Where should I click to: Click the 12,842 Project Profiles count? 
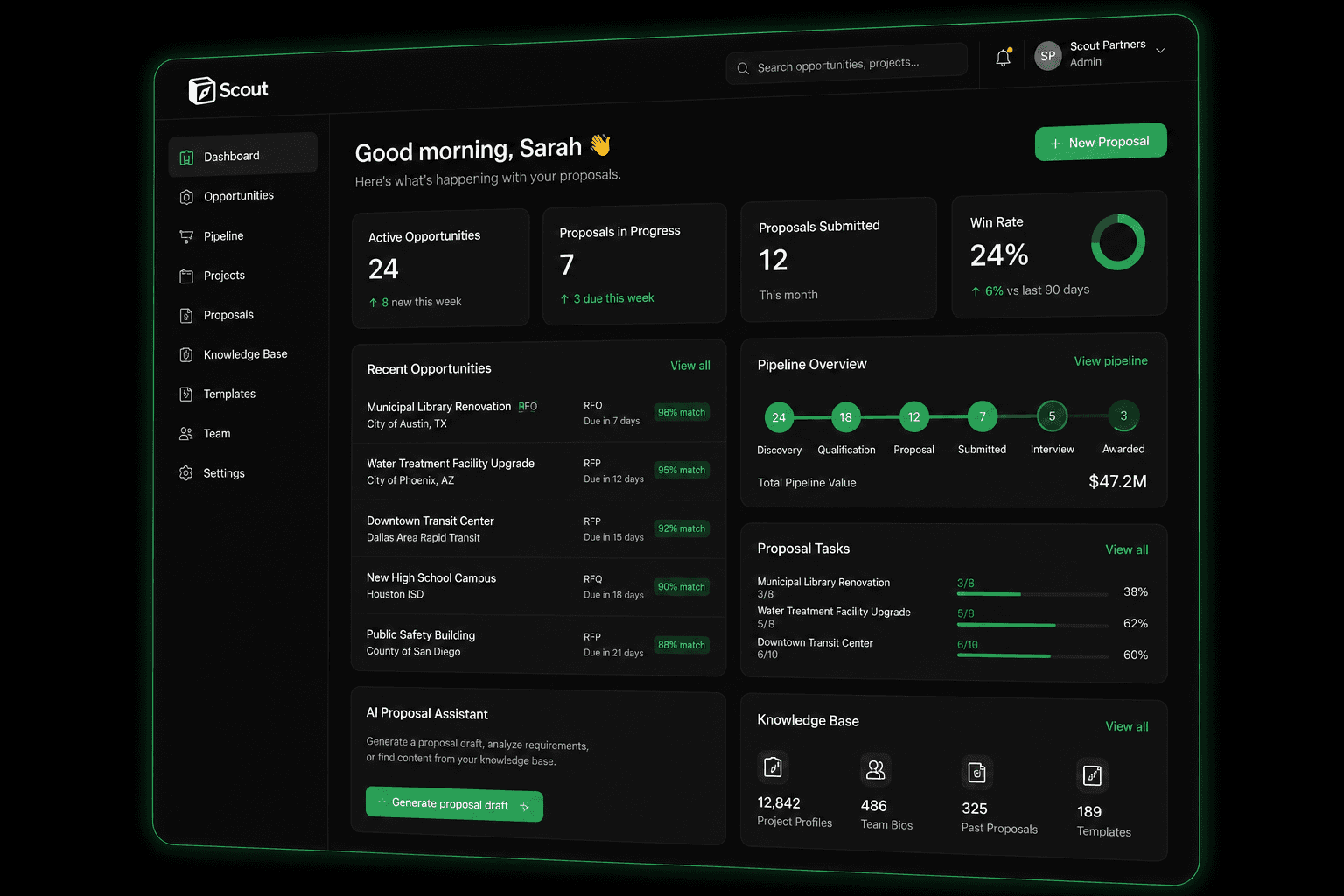[779, 803]
